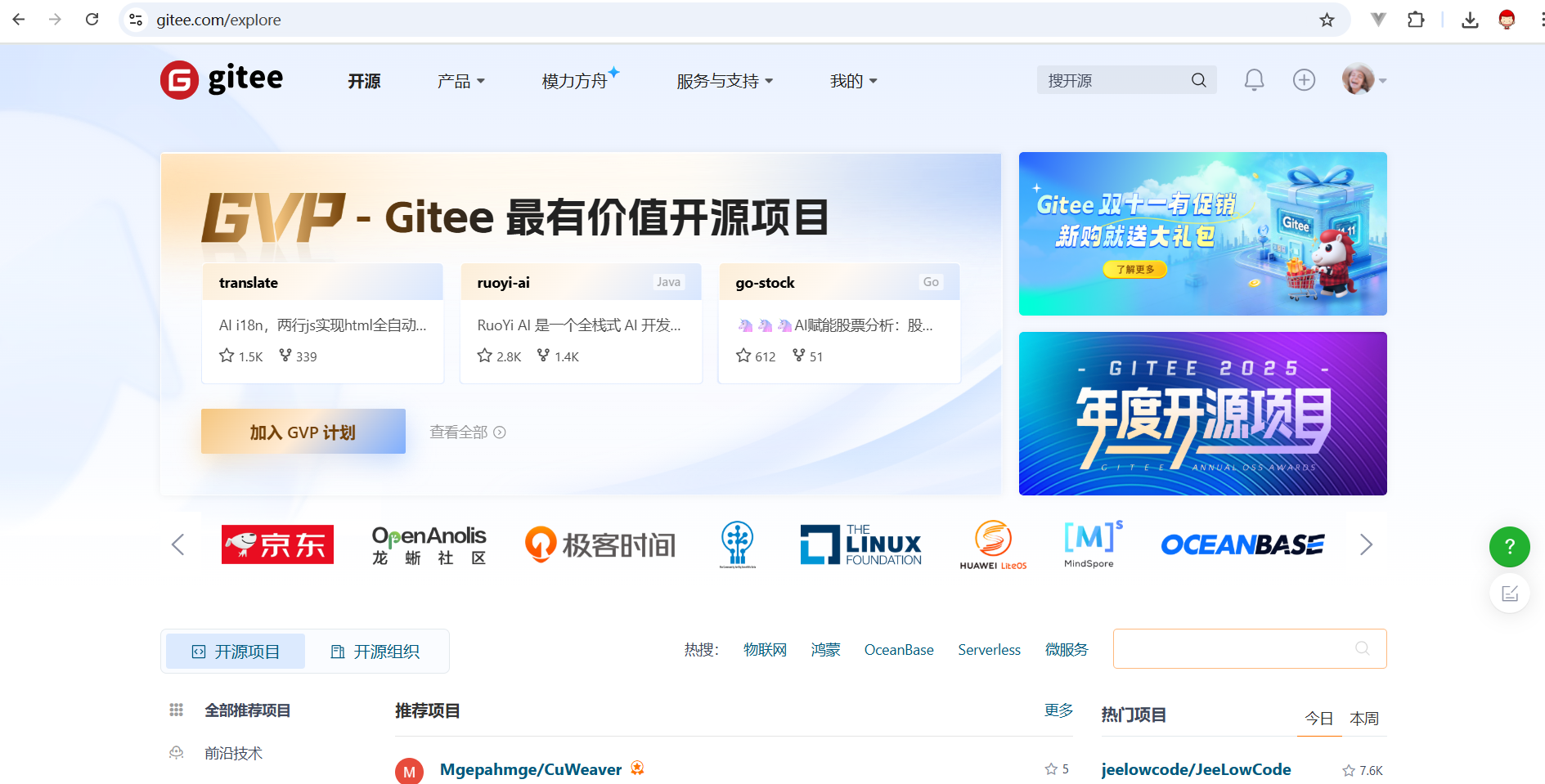1545x784 pixels.
Task: Open the browser extensions puzzle icon
Action: click(1416, 20)
